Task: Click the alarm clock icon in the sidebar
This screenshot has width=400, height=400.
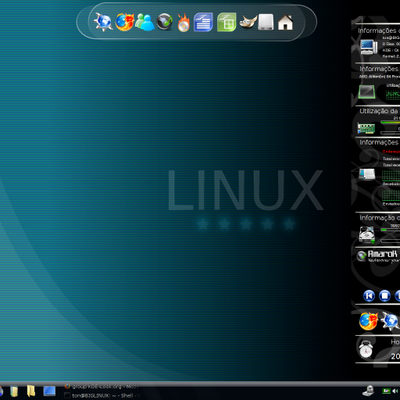Action: tap(366, 349)
